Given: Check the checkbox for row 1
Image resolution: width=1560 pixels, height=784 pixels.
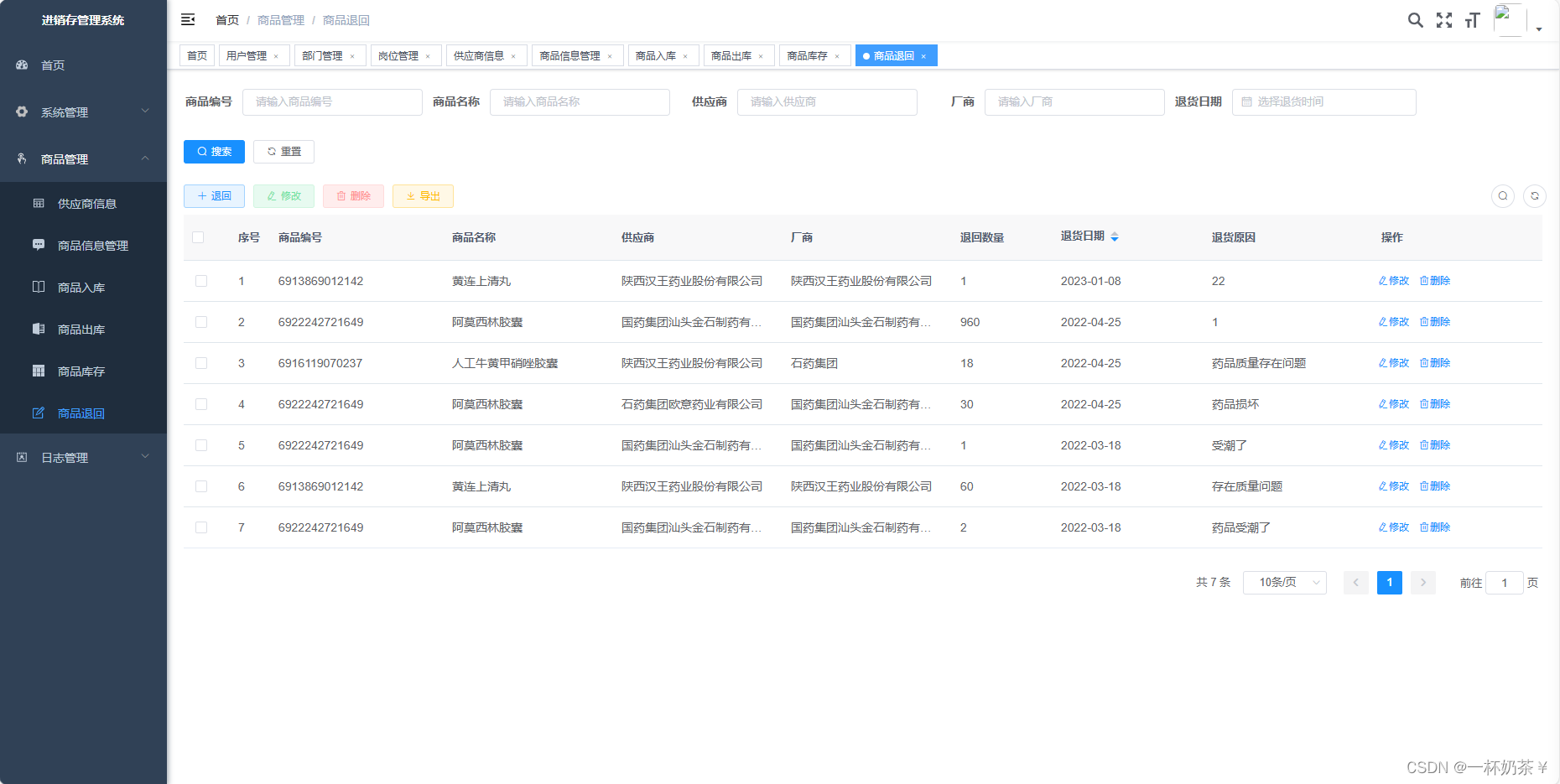Looking at the screenshot, I should [x=201, y=281].
